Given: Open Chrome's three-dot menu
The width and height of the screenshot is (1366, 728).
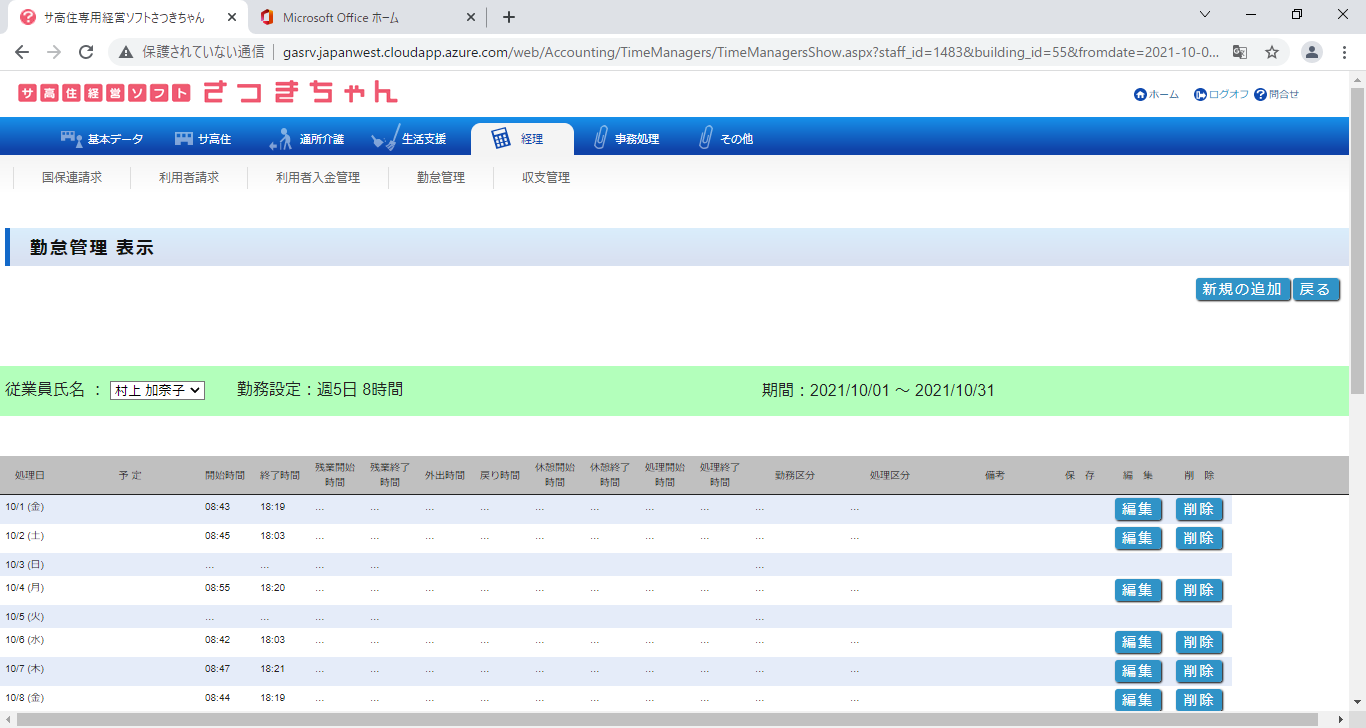Looking at the screenshot, I should click(x=1345, y=52).
